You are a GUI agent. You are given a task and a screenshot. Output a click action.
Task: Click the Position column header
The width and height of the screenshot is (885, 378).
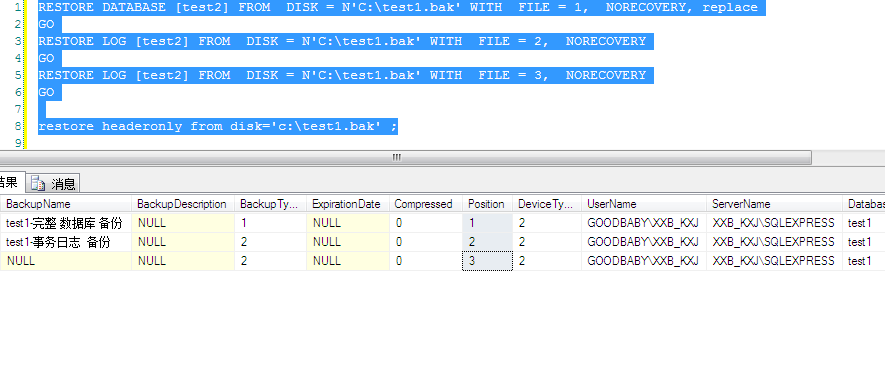(487, 204)
